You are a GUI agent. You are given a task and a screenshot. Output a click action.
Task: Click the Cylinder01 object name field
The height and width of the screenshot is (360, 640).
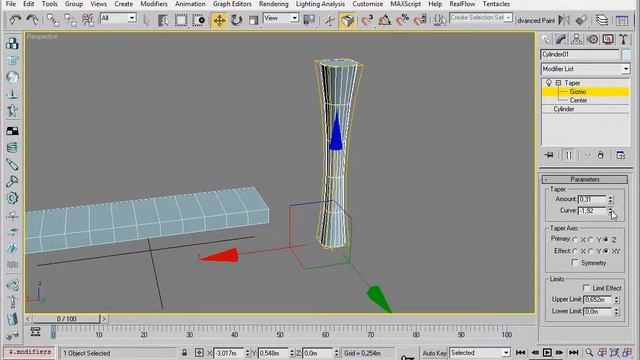pyautogui.click(x=580, y=54)
